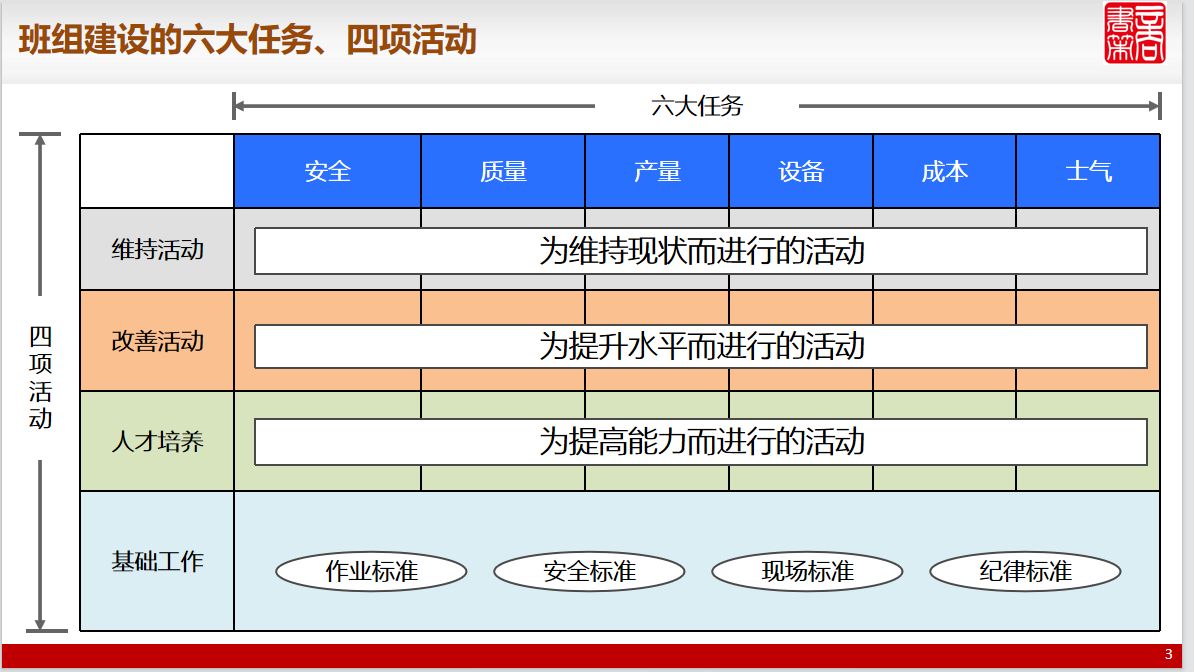Click the red seal logo in the corner
Screen dimensions: 1194x672
click(1135, 33)
